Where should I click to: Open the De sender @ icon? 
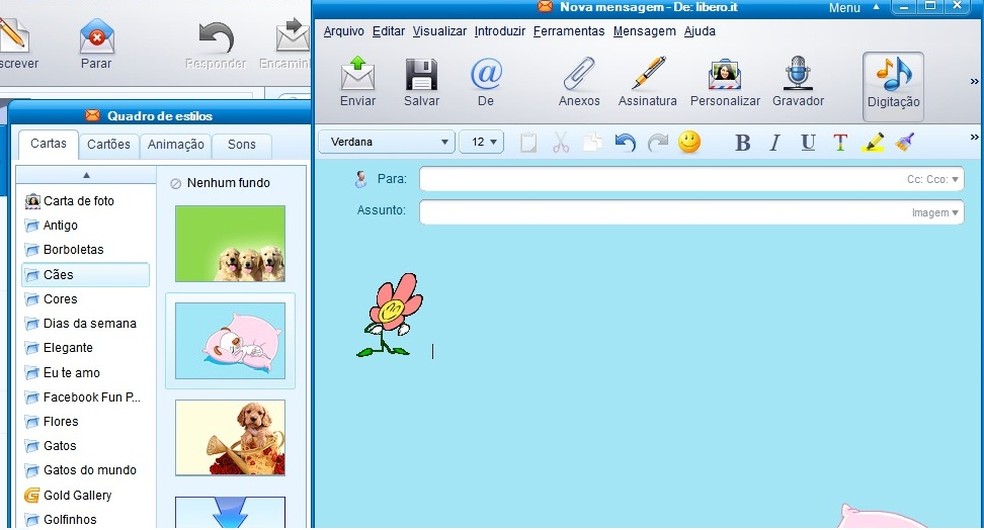pyautogui.click(x=486, y=82)
